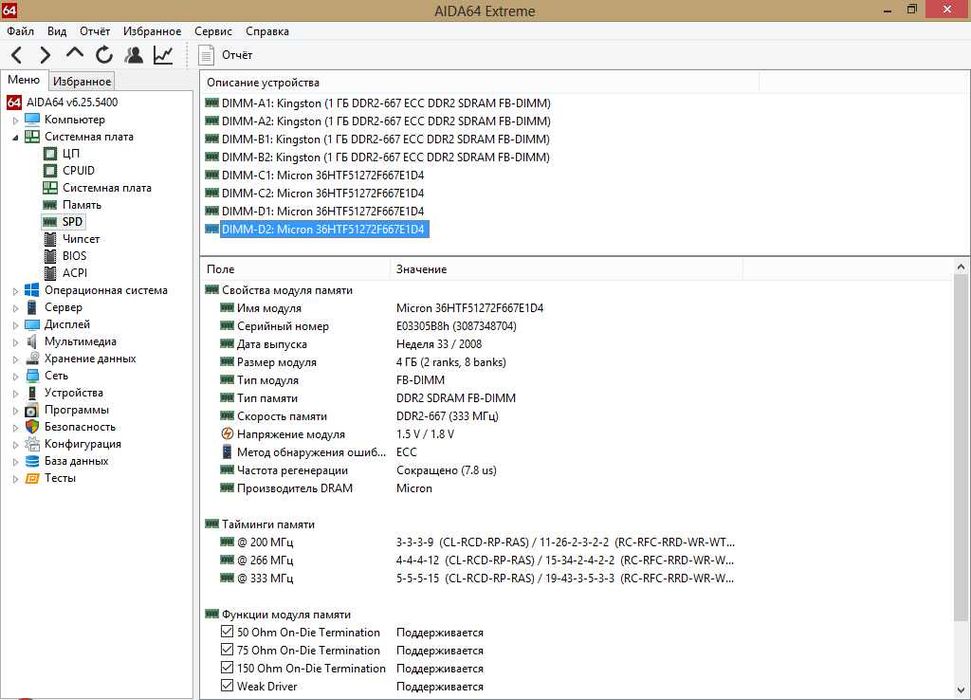Click the Сервер tower icon
This screenshot has width=971, height=700.
(x=32, y=307)
